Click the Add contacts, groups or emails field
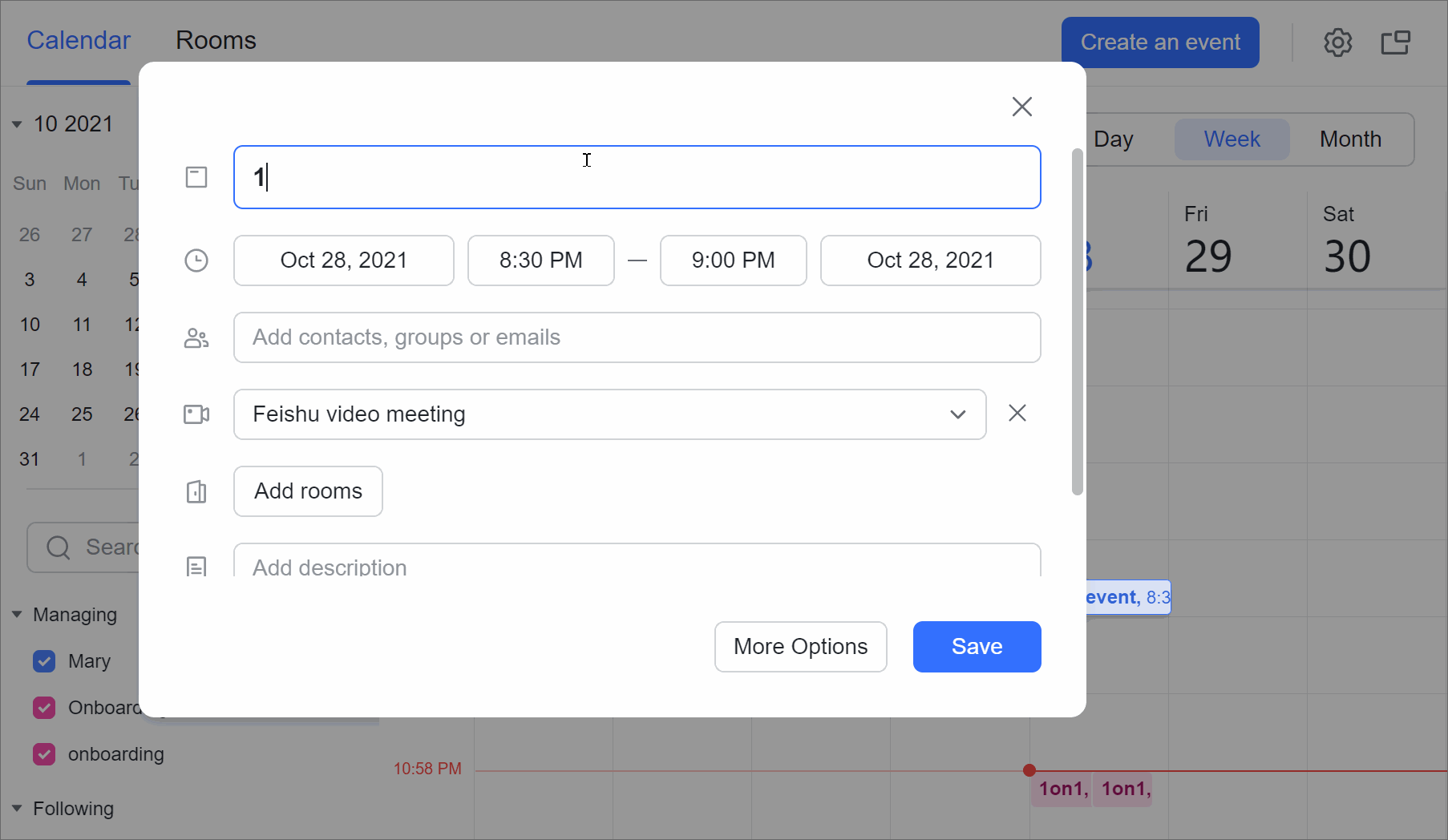This screenshot has height=840, width=1448. point(637,337)
